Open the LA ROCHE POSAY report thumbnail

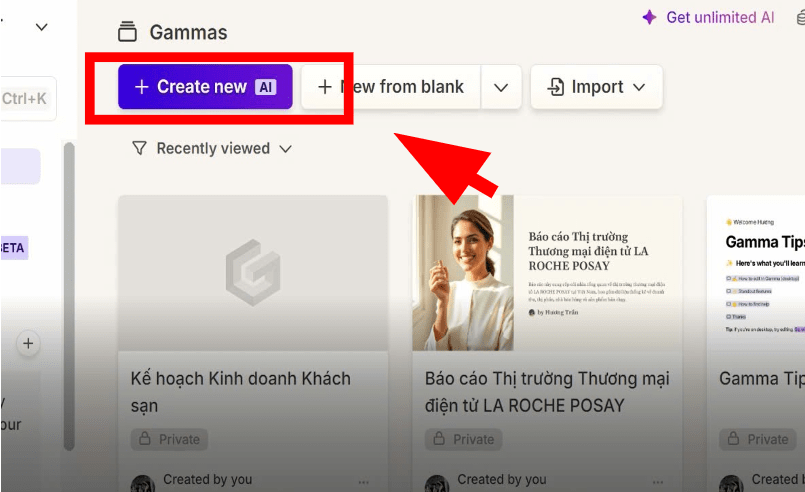(547, 272)
